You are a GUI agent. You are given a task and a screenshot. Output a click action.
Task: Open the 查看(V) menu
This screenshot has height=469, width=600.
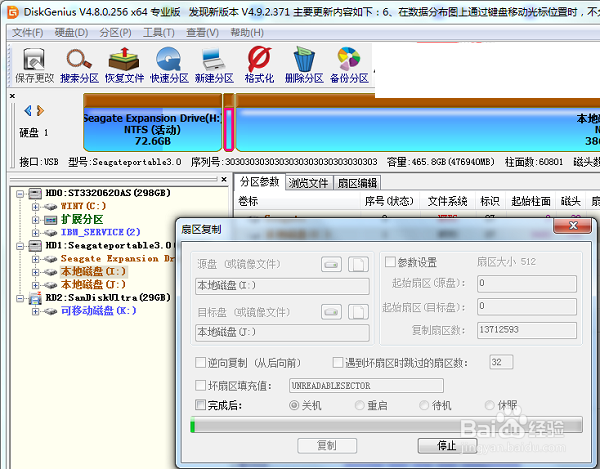point(202,33)
